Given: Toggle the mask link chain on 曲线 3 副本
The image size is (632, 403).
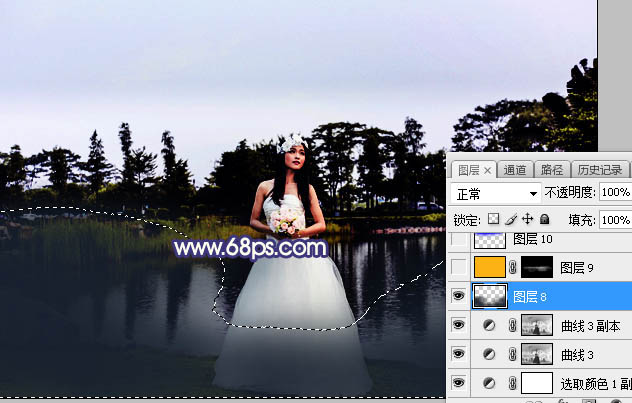Looking at the screenshot, I should [x=513, y=325].
